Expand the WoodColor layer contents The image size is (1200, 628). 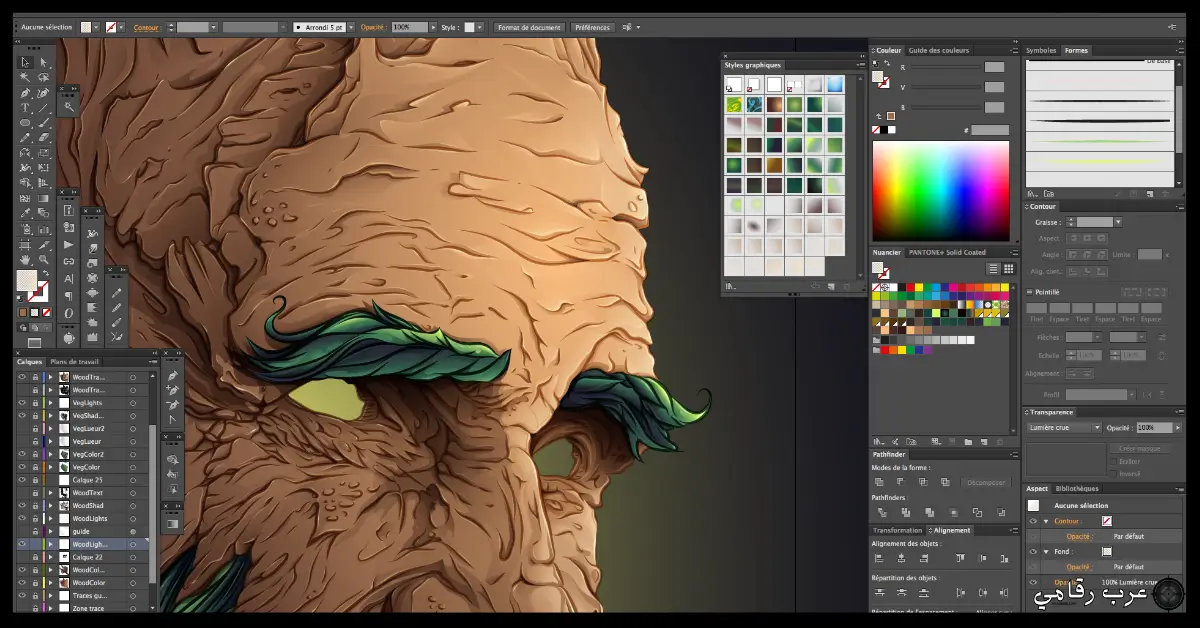(x=51, y=584)
